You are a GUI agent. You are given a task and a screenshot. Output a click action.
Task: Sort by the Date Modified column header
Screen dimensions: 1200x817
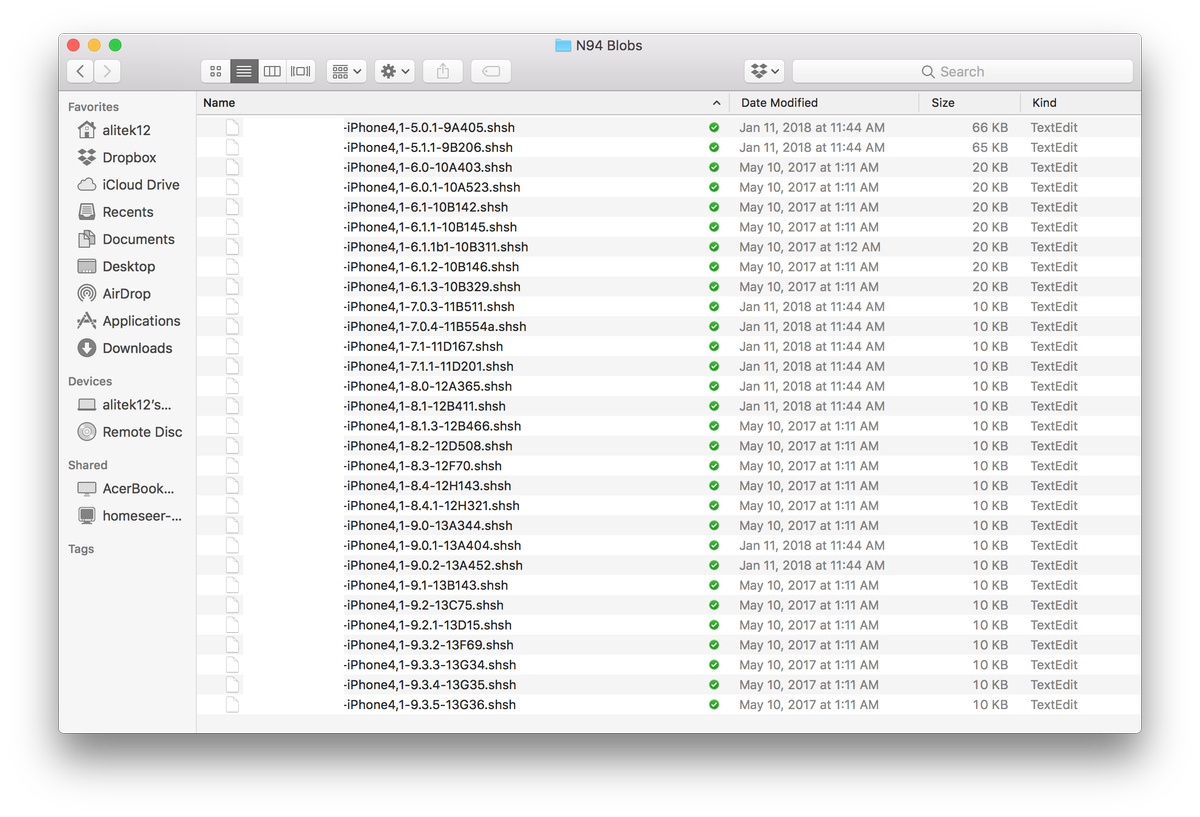coord(779,103)
